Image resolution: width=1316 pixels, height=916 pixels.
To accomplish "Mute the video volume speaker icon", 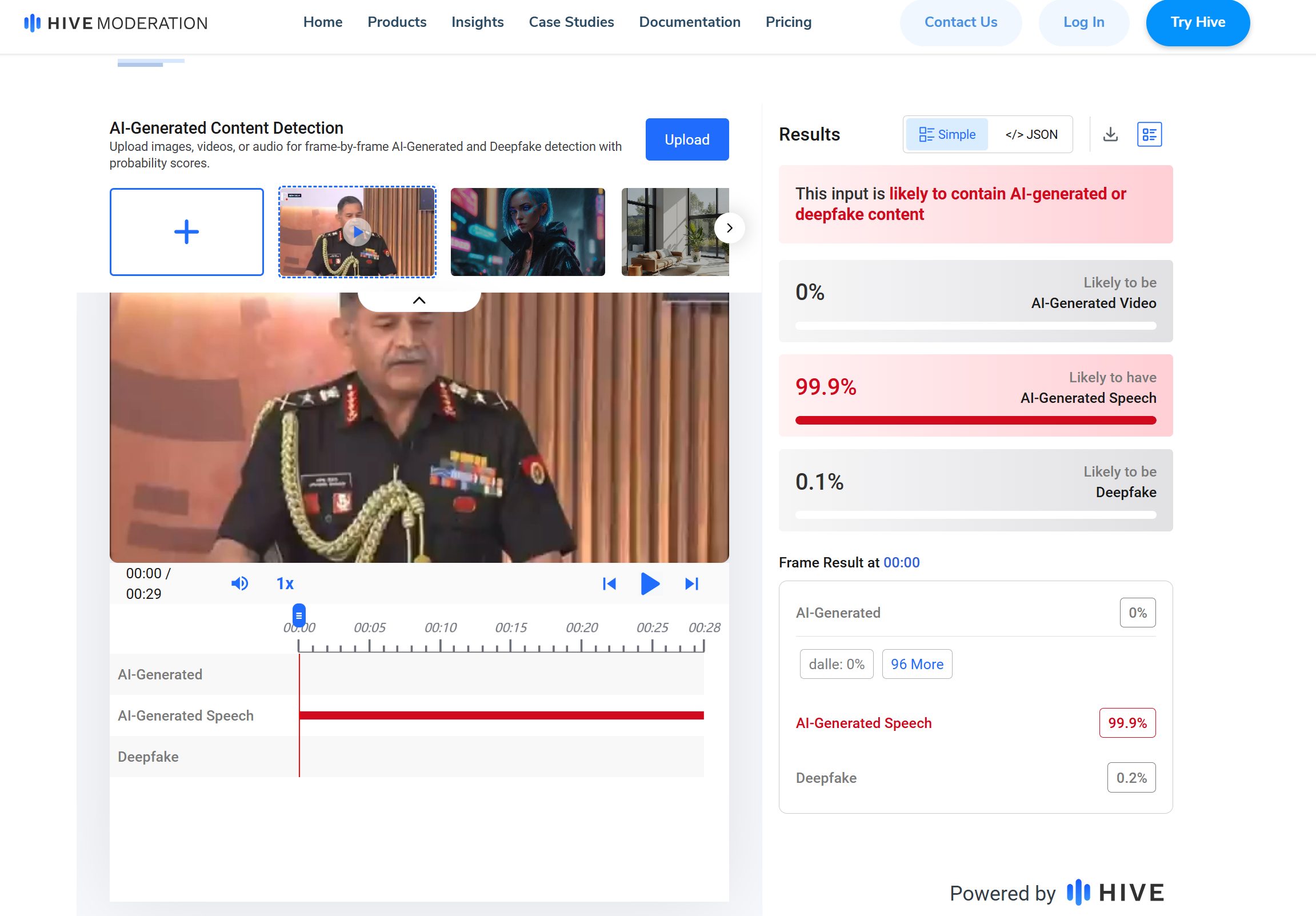I will coord(239,583).
